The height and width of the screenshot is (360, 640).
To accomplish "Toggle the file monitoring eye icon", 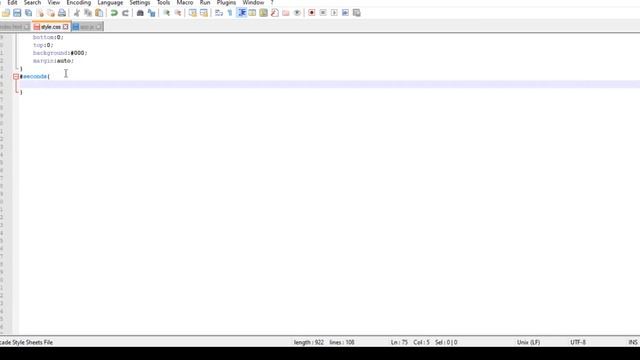I will (x=297, y=13).
